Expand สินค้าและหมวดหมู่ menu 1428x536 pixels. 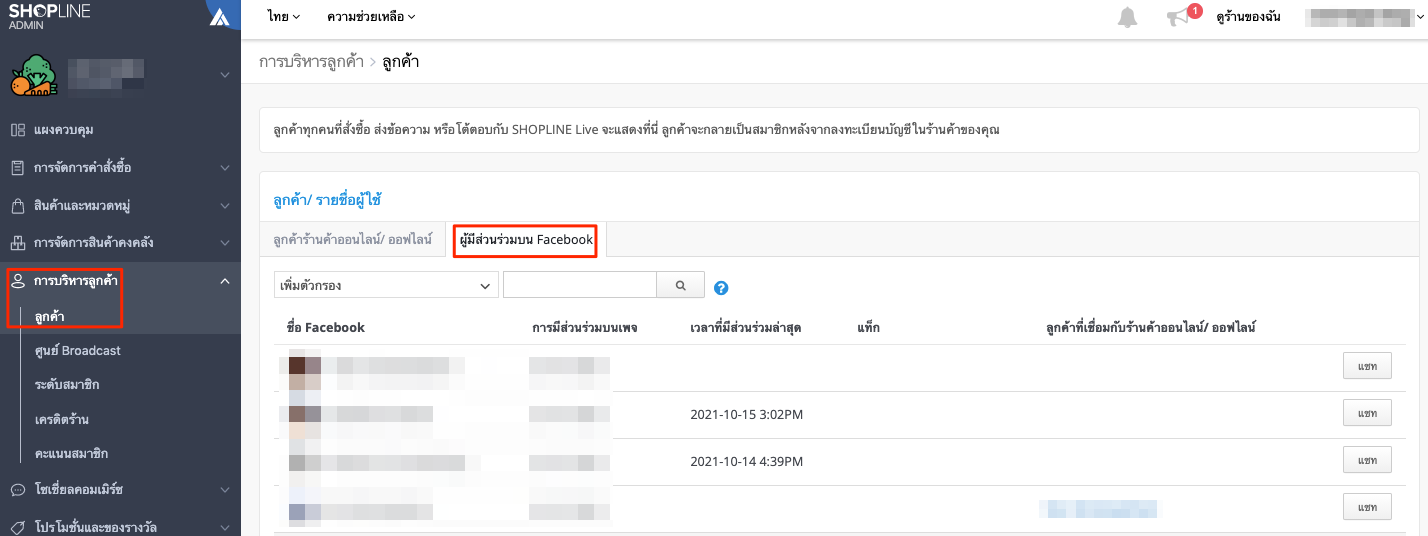pyautogui.click(x=224, y=206)
